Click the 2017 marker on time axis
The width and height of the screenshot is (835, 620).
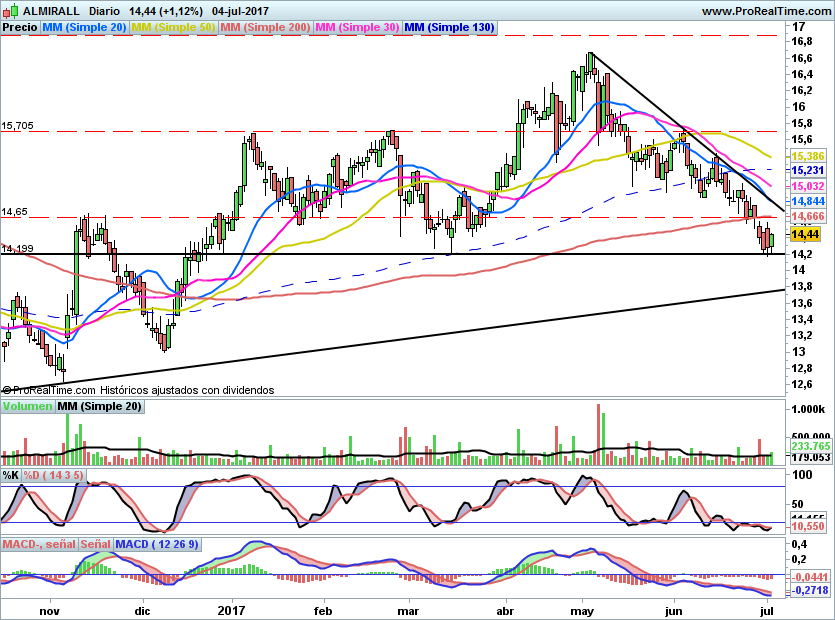coord(232,609)
